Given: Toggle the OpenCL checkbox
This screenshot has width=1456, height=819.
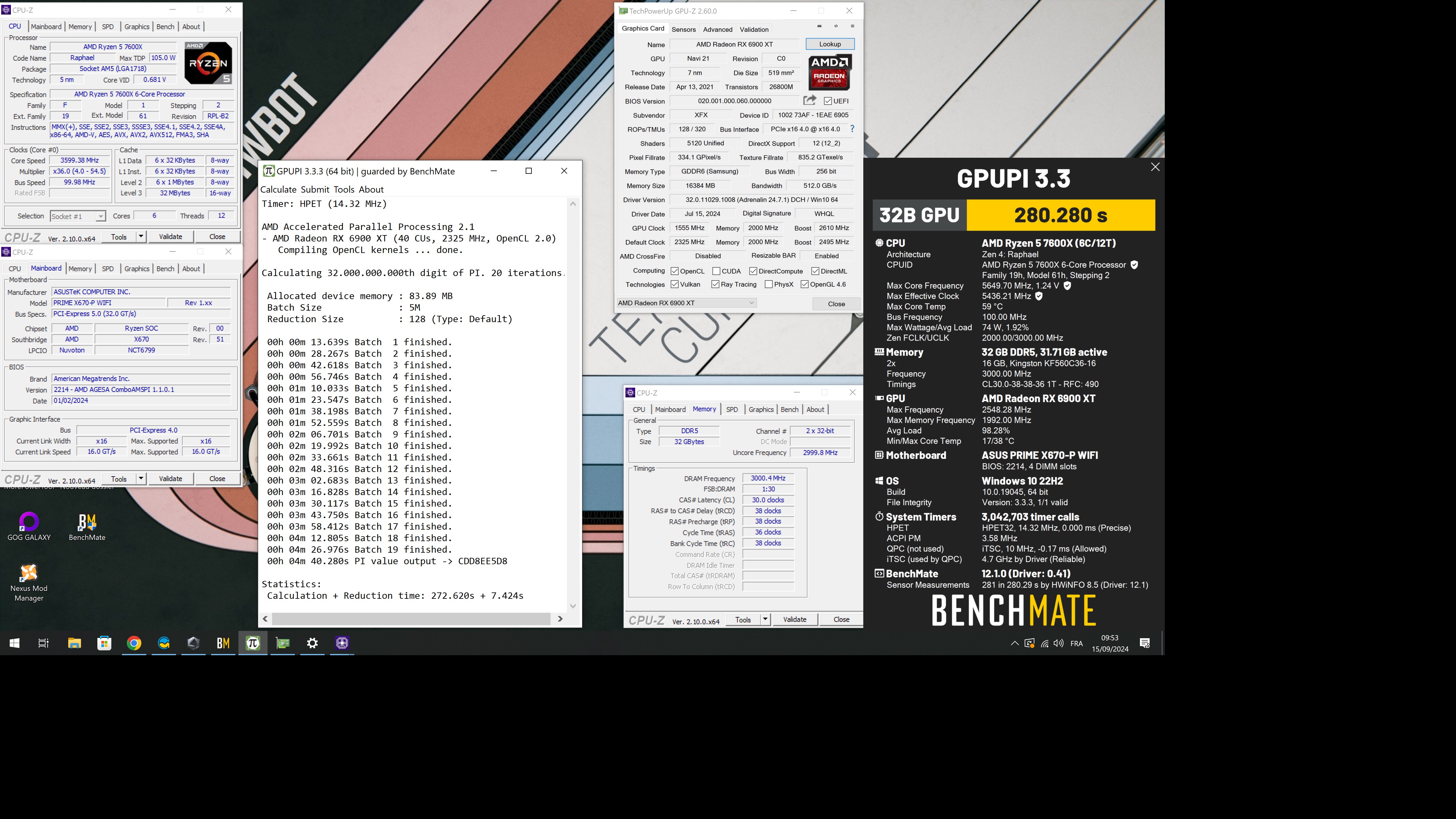Looking at the screenshot, I should (x=674, y=271).
